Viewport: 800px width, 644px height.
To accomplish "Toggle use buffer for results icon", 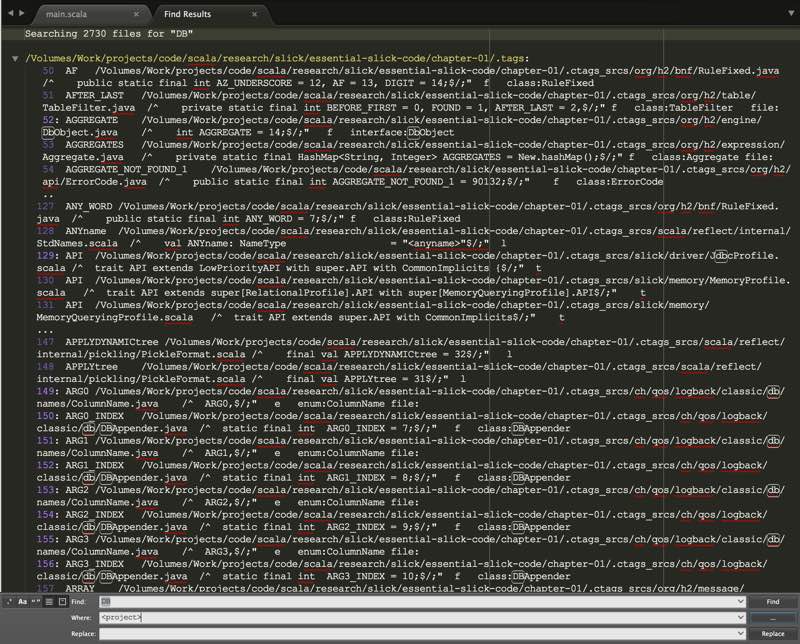I will pyautogui.click(x=61, y=602).
